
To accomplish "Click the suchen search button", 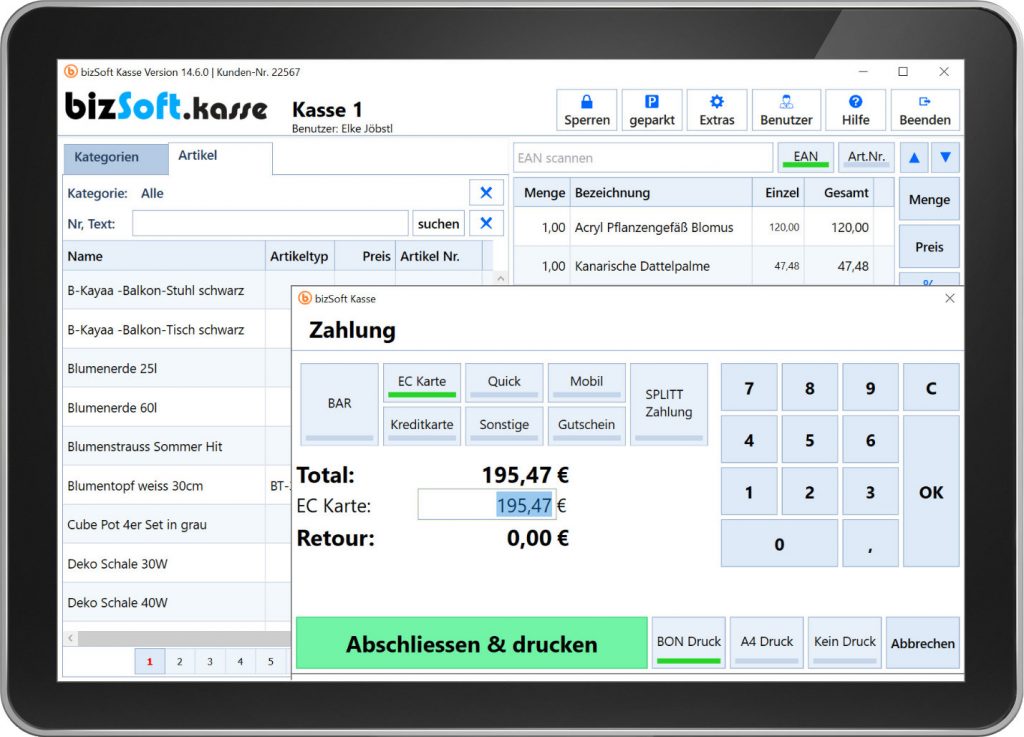I will (438, 223).
